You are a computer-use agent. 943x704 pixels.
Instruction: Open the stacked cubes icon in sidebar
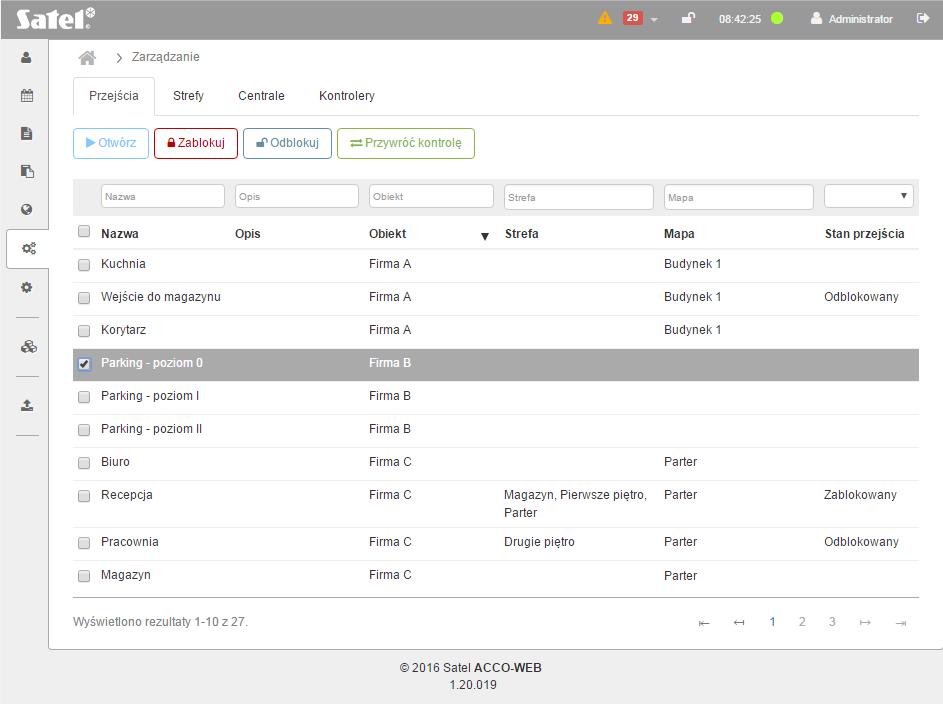click(x=28, y=346)
